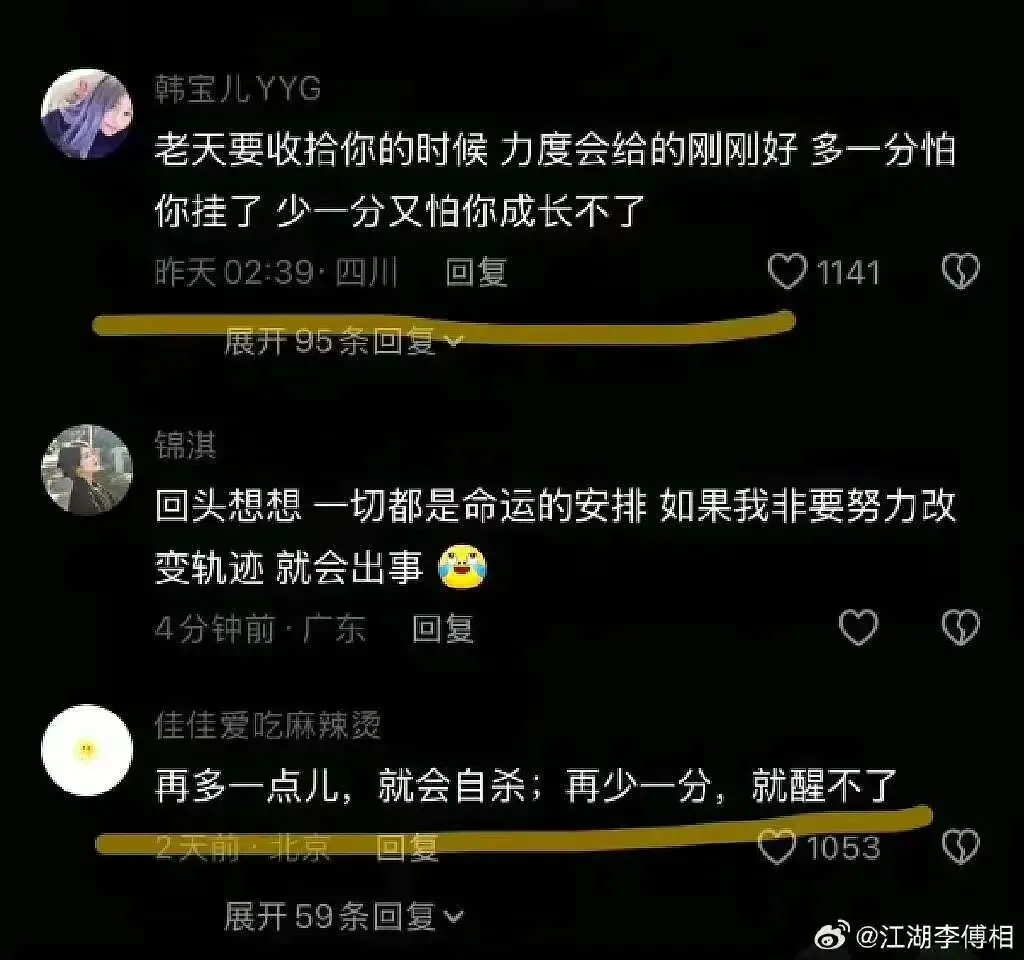Open 韩宝儿YYG's avatar profile

point(87,114)
